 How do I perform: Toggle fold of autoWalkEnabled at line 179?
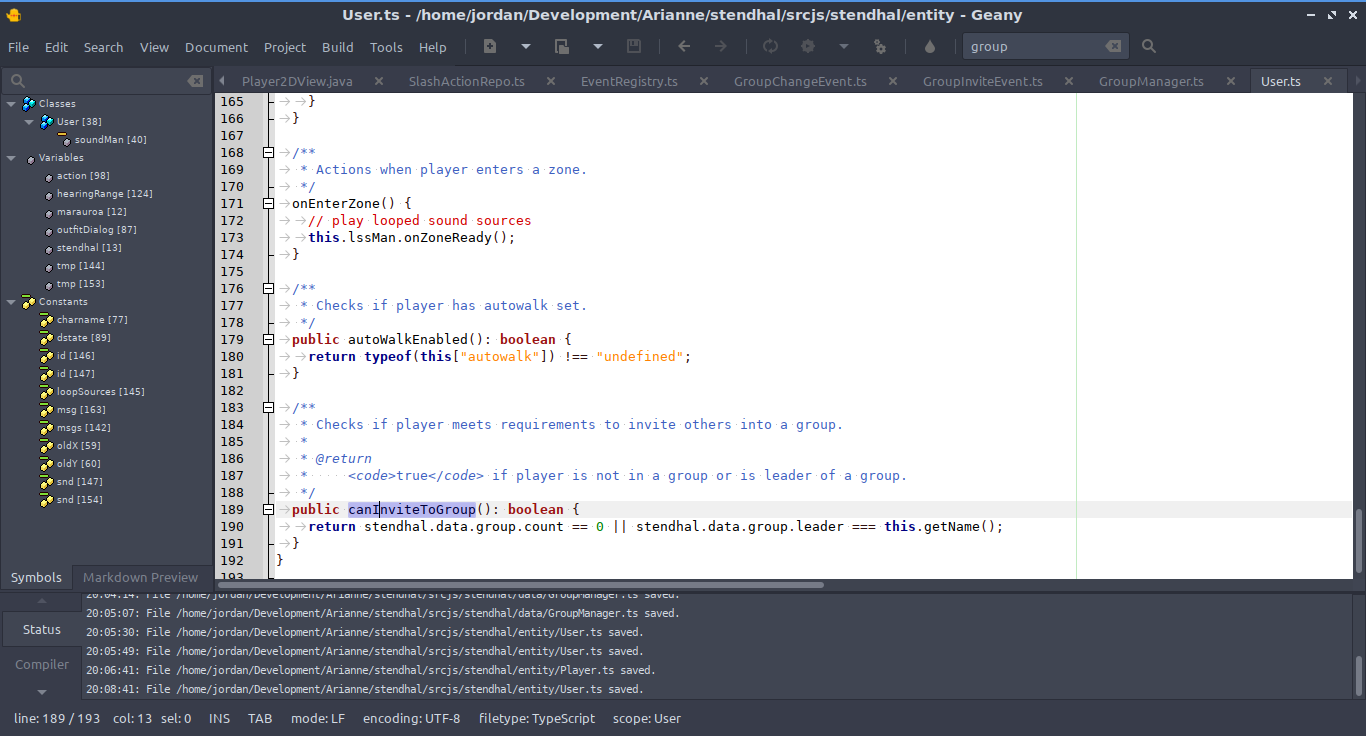(268, 339)
